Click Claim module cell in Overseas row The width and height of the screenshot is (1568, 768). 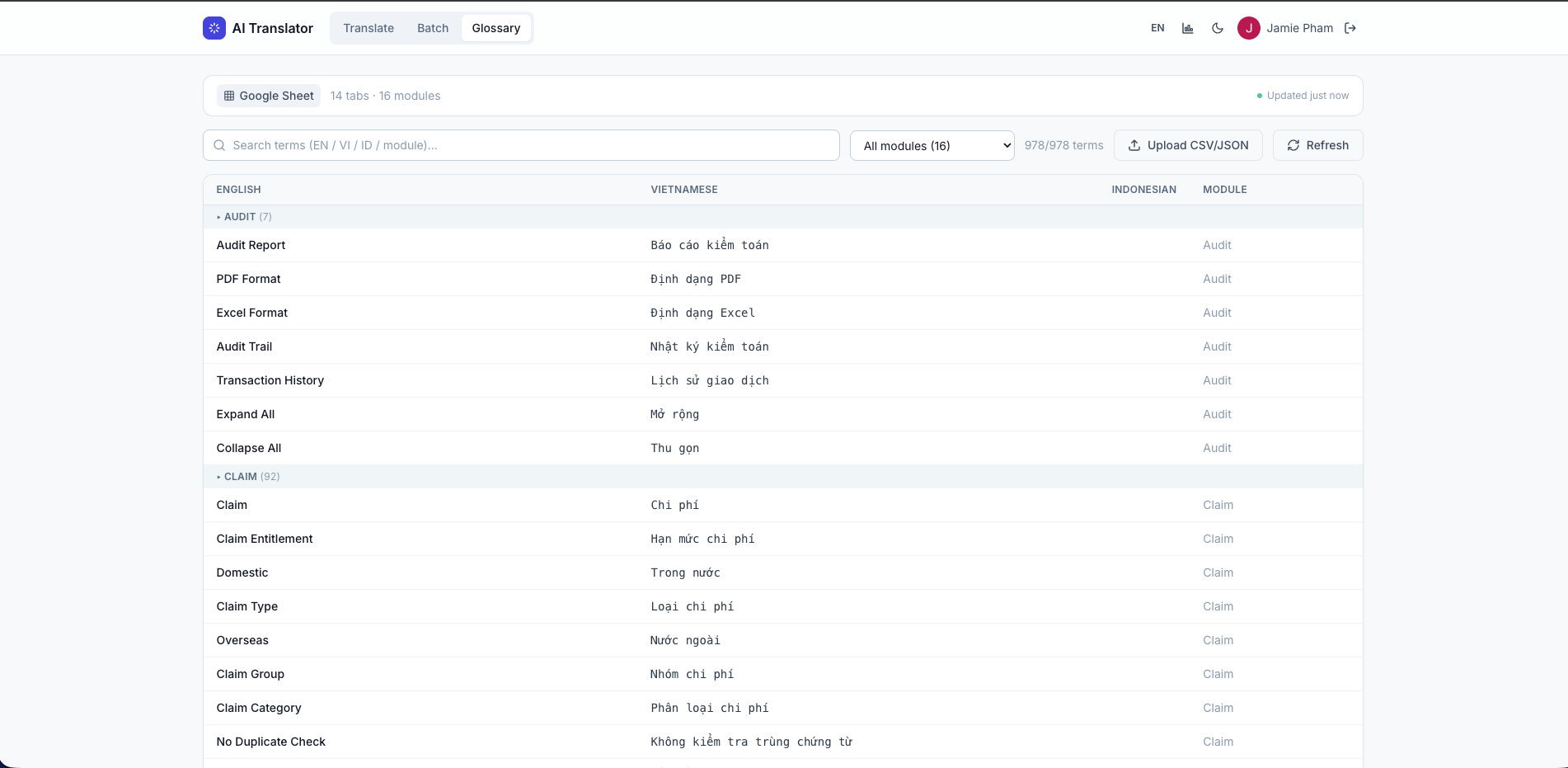(1218, 640)
